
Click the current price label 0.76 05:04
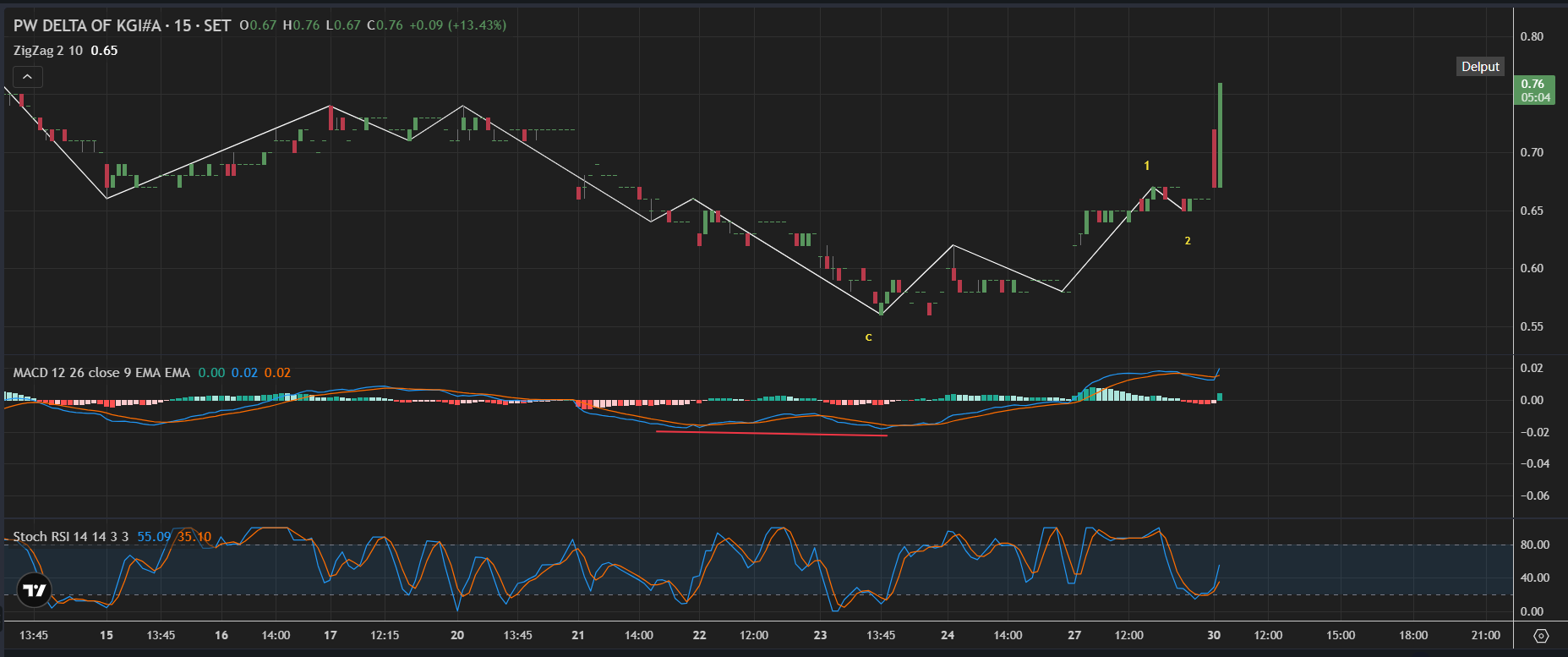pyautogui.click(x=1534, y=90)
